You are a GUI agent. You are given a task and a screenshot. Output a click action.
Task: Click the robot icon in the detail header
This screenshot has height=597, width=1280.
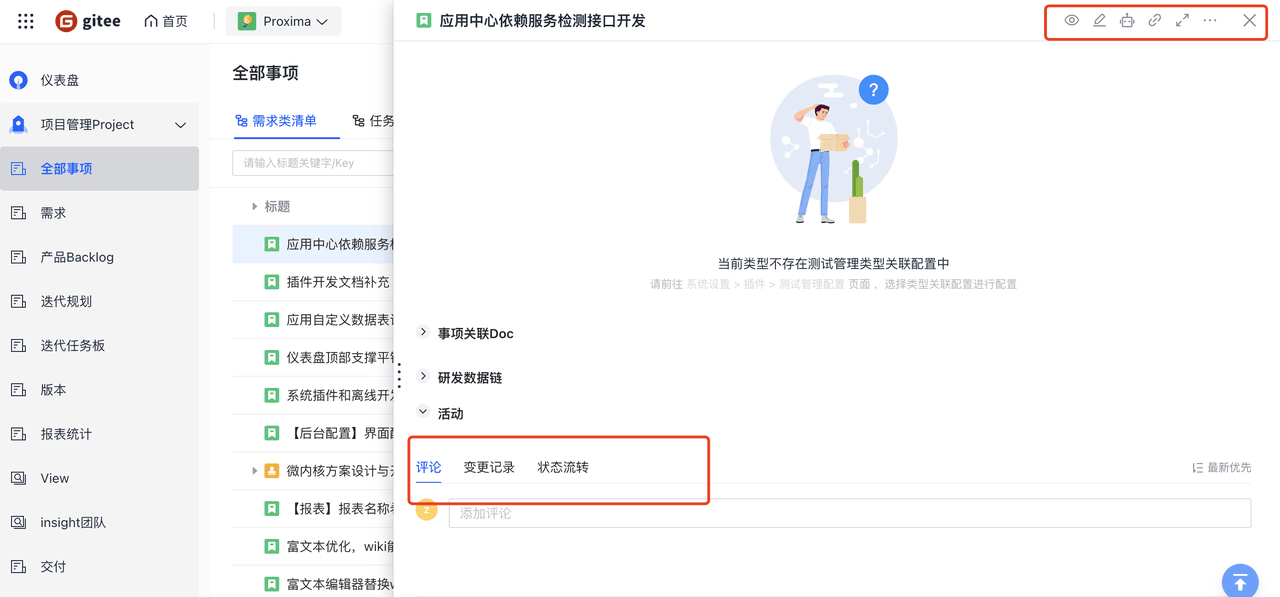click(x=1127, y=20)
